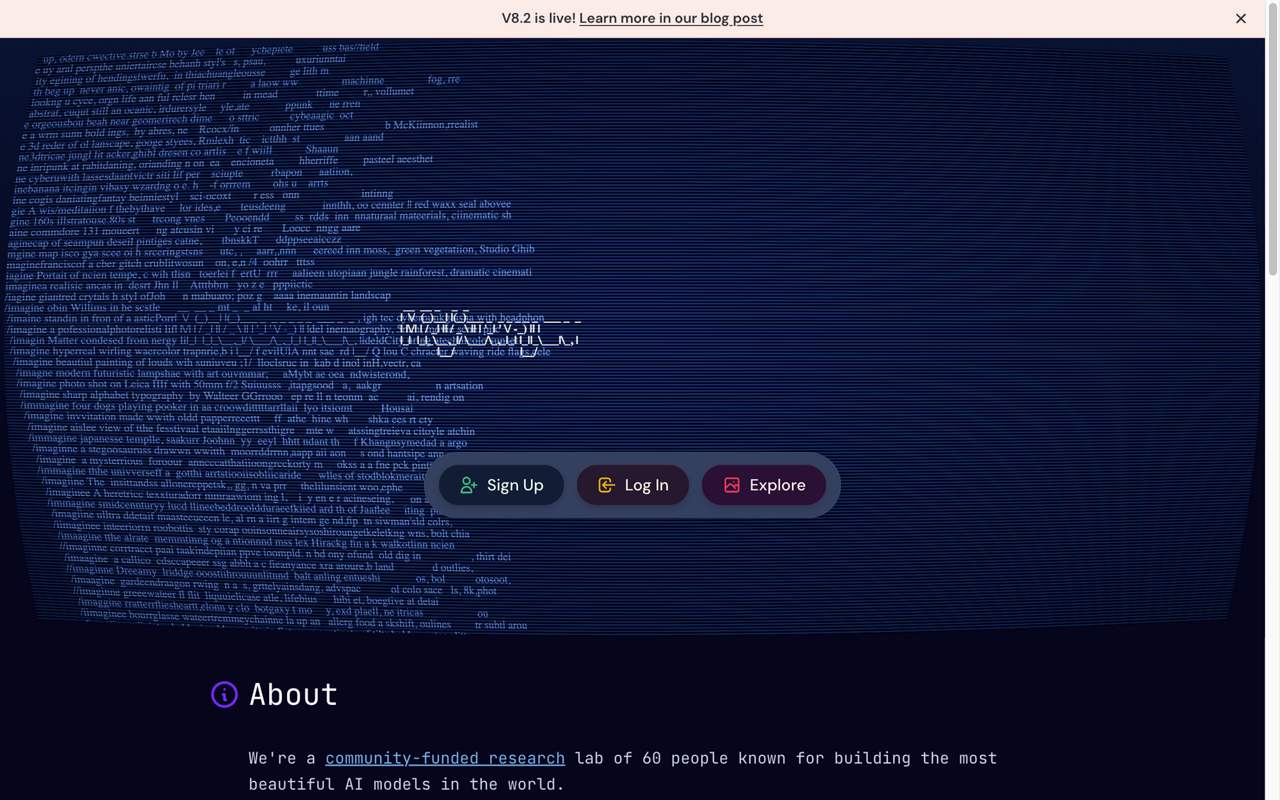Click the About heading

[x=293, y=694]
